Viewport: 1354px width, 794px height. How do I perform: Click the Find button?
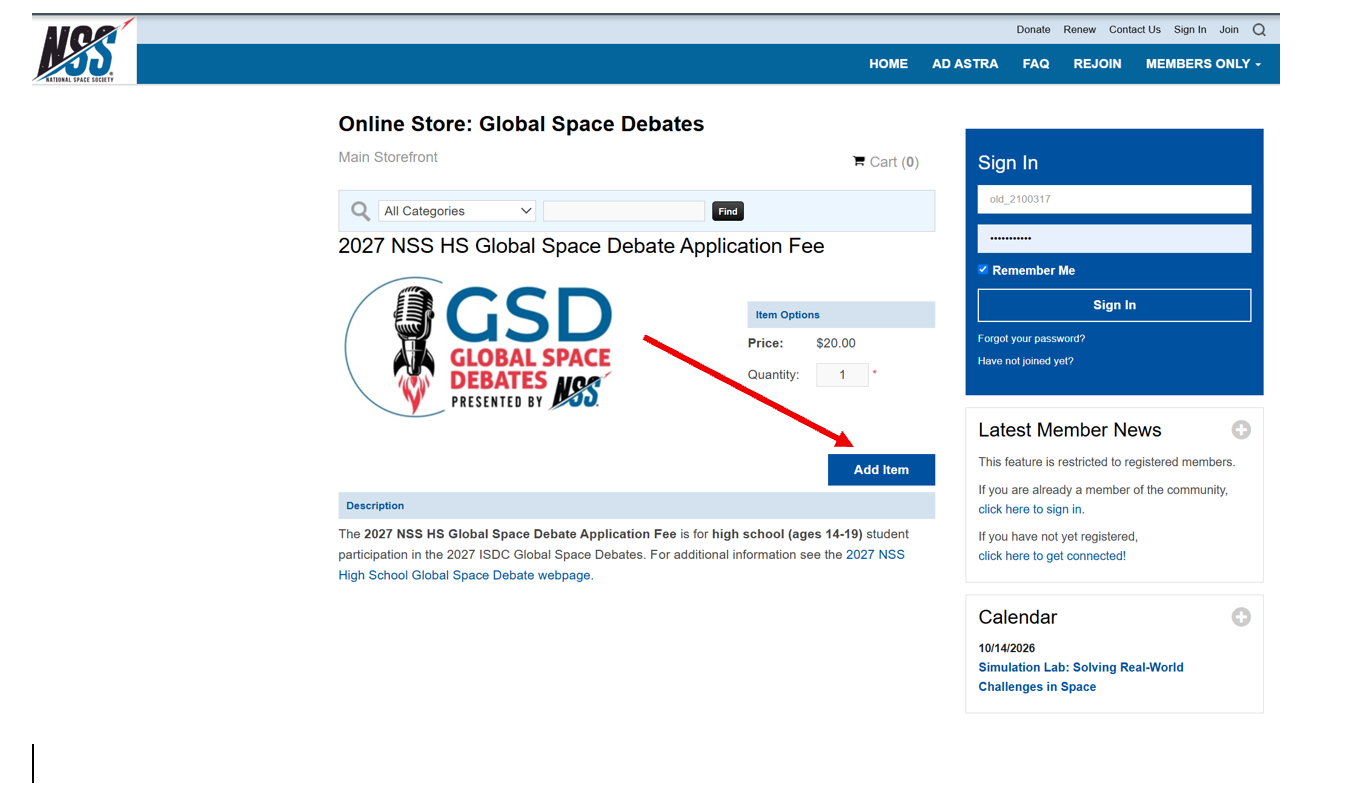click(x=728, y=211)
